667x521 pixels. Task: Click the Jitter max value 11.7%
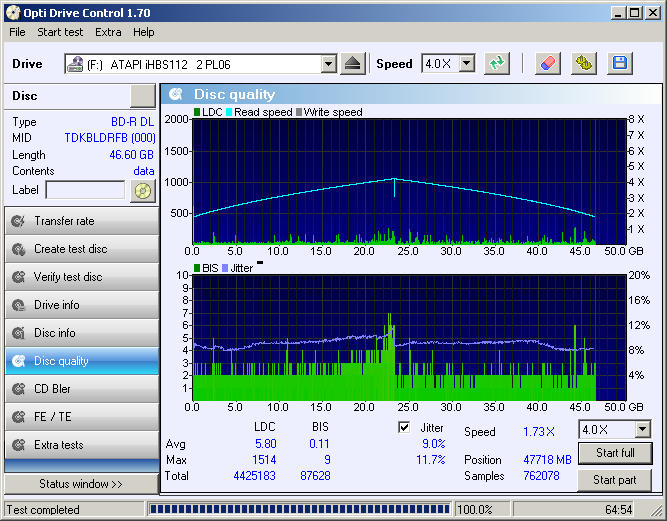pos(430,460)
